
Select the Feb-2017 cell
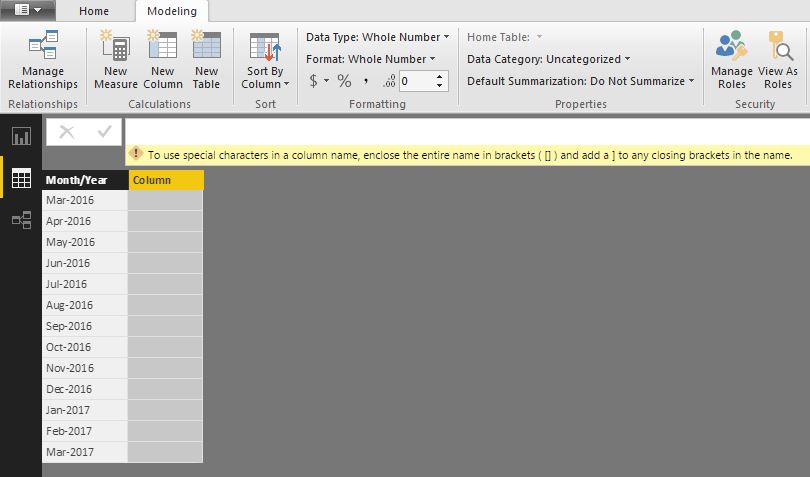(x=85, y=431)
